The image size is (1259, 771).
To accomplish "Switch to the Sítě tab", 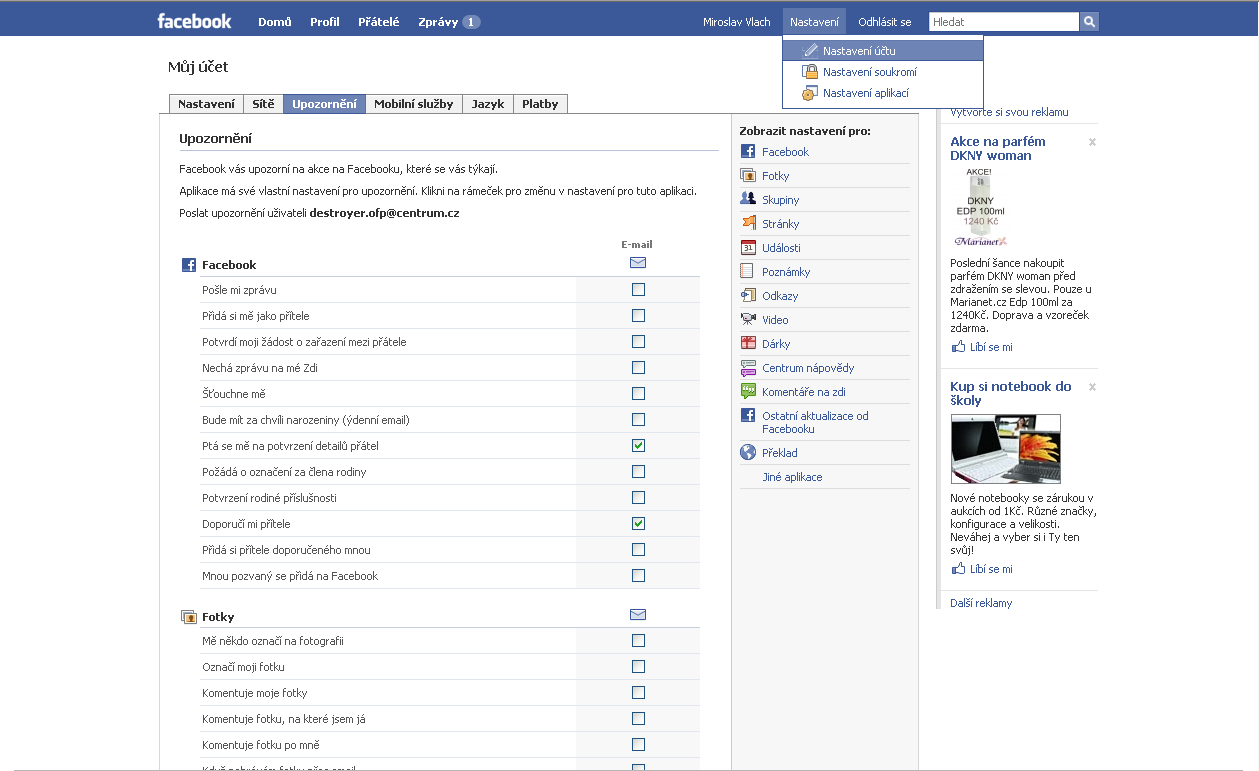I will click(x=263, y=104).
